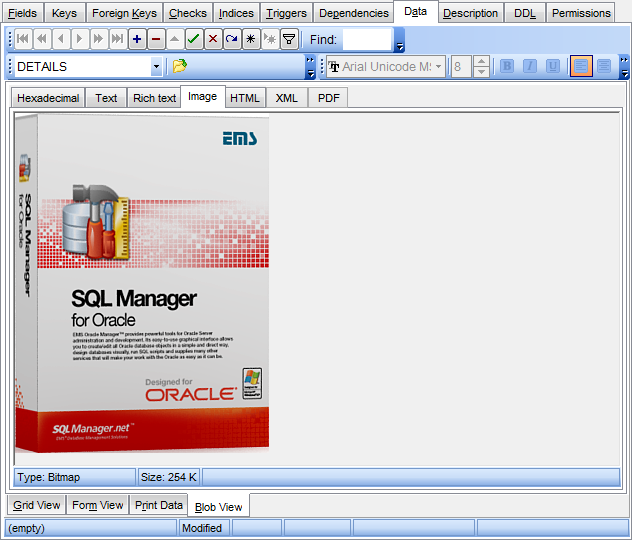Toggle align left formatting button

(x=581, y=67)
